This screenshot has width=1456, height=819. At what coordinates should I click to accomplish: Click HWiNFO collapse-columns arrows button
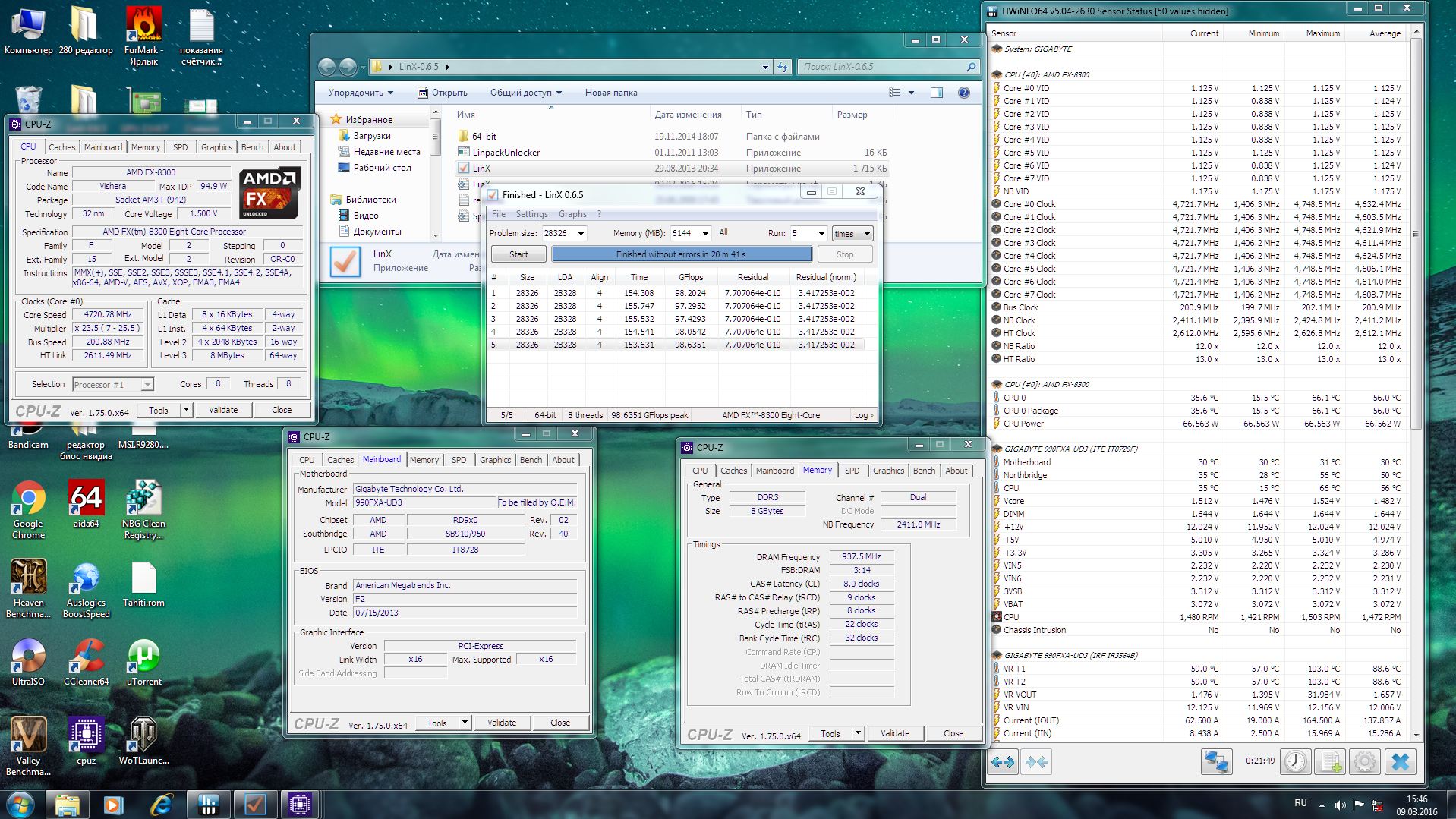pyautogui.click(x=1037, y=761)
